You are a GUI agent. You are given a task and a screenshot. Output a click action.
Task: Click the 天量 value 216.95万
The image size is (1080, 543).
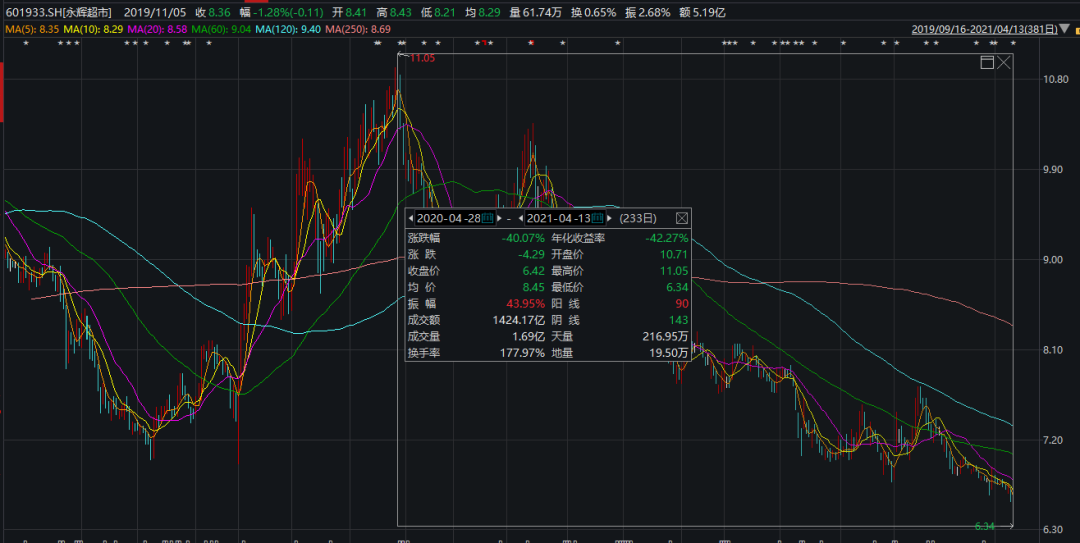pyautogui.click(x=665, y=337)
